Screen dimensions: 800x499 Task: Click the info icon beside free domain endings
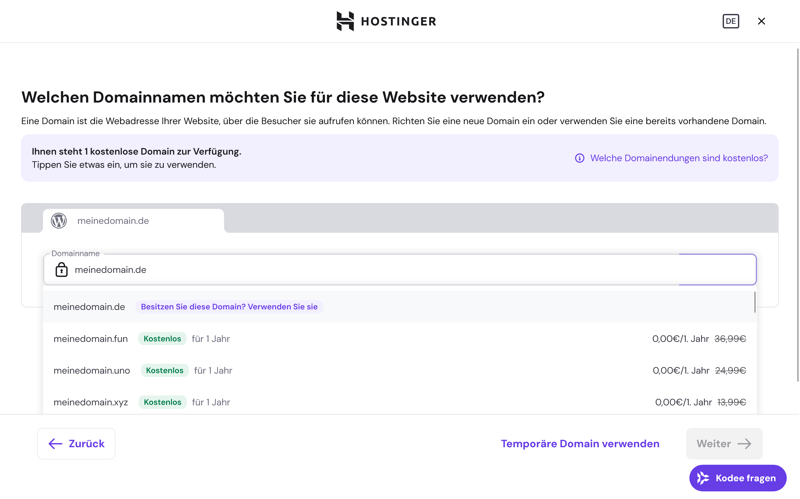click(x=580, y=158)
